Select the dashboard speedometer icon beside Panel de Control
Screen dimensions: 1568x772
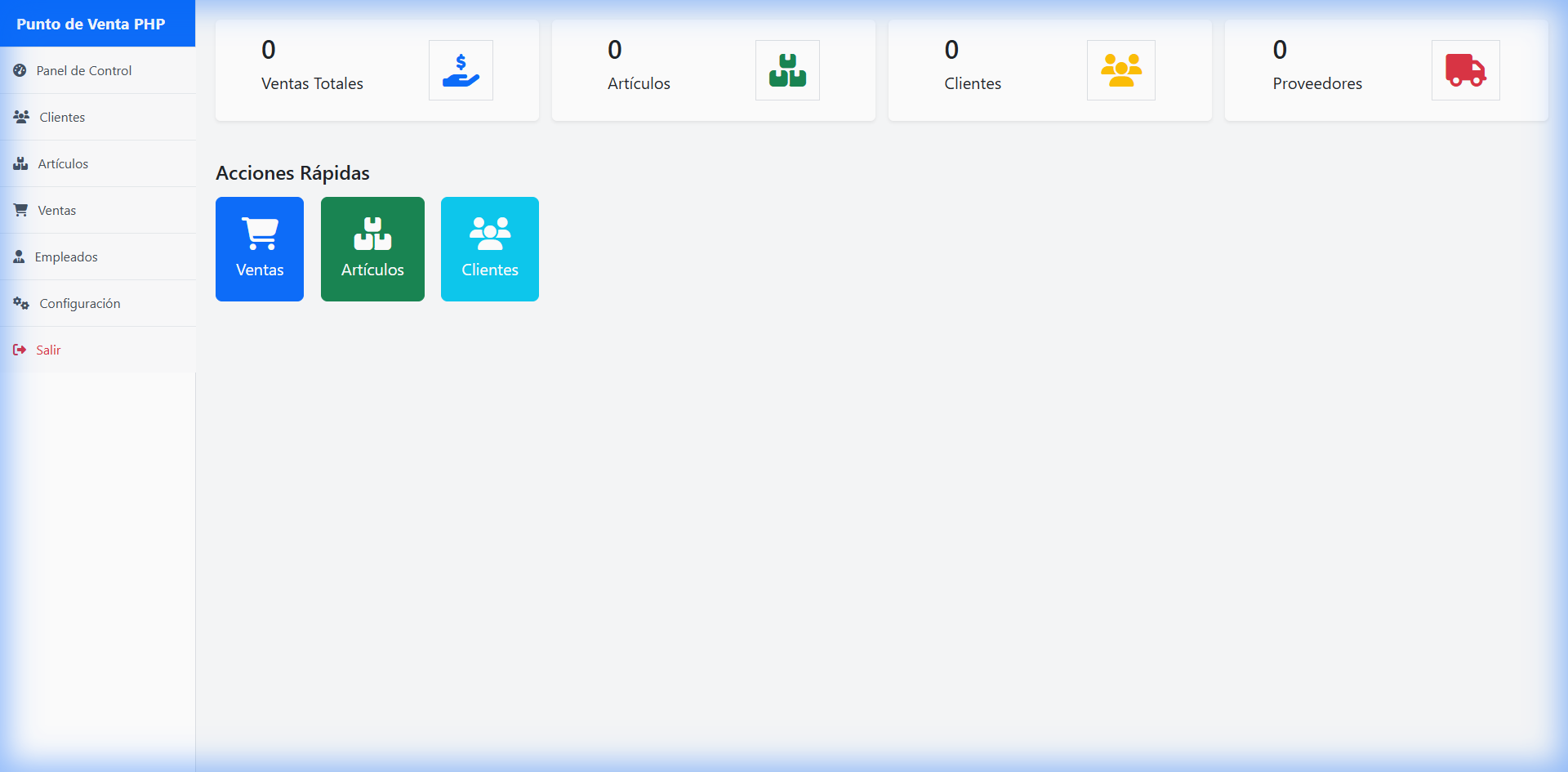[x=20, y=70]
